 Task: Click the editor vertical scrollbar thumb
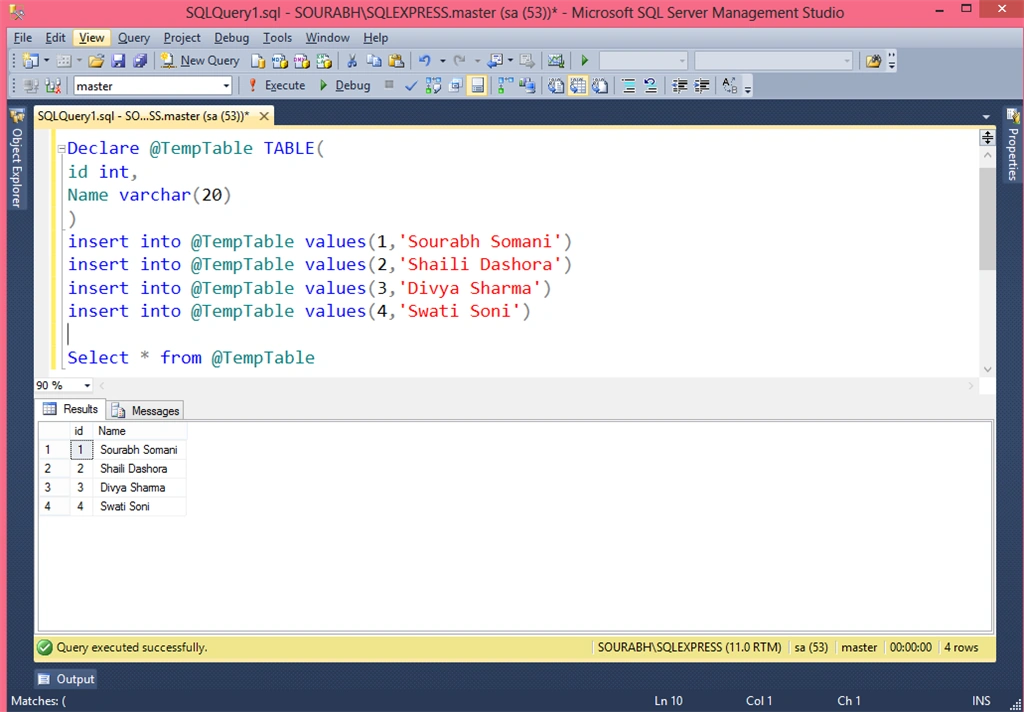tap(987, 218)
